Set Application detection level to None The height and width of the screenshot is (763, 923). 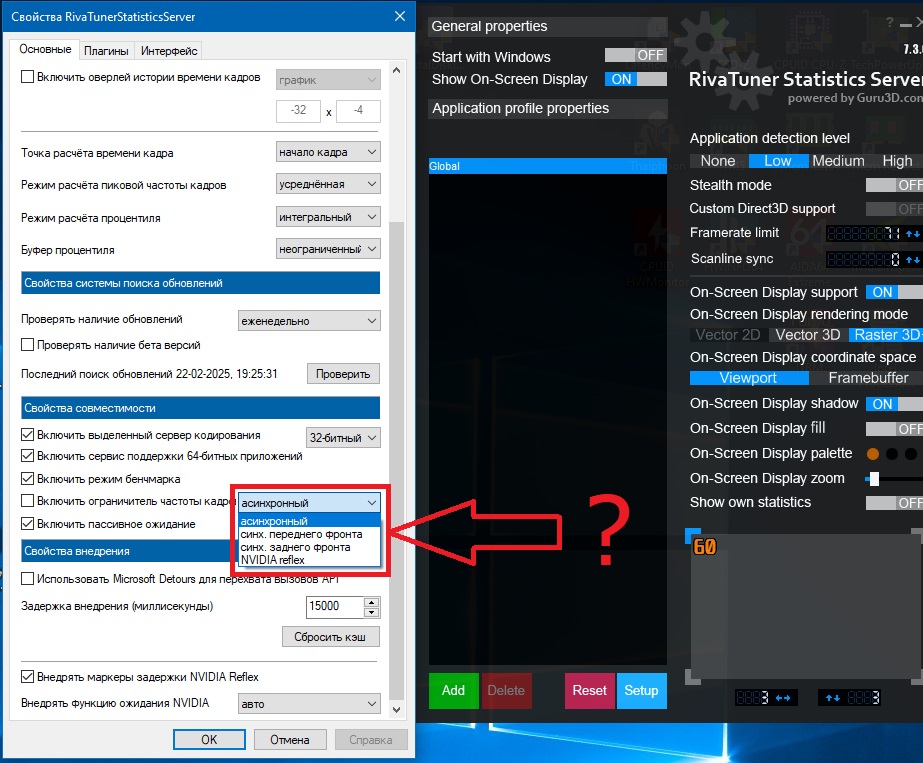tap(718, 161)
